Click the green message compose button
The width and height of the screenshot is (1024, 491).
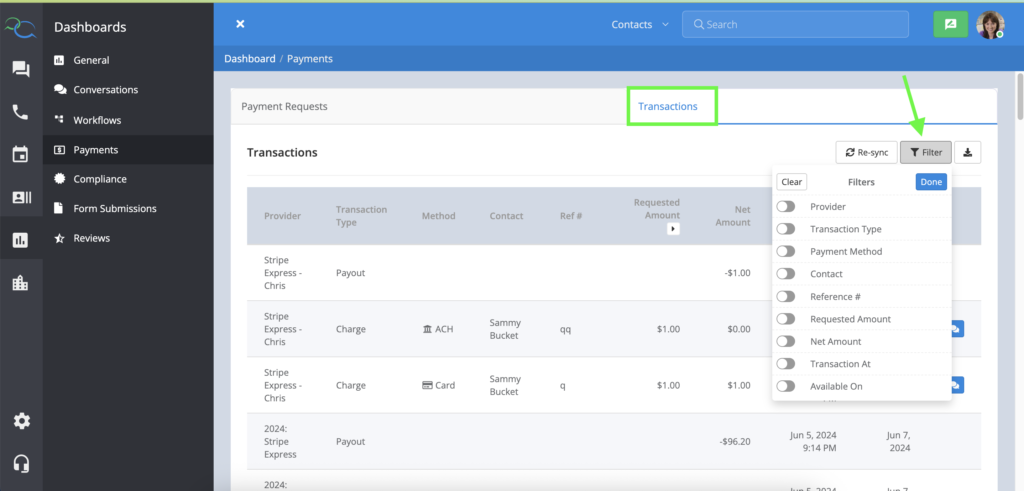coord(951,25)
